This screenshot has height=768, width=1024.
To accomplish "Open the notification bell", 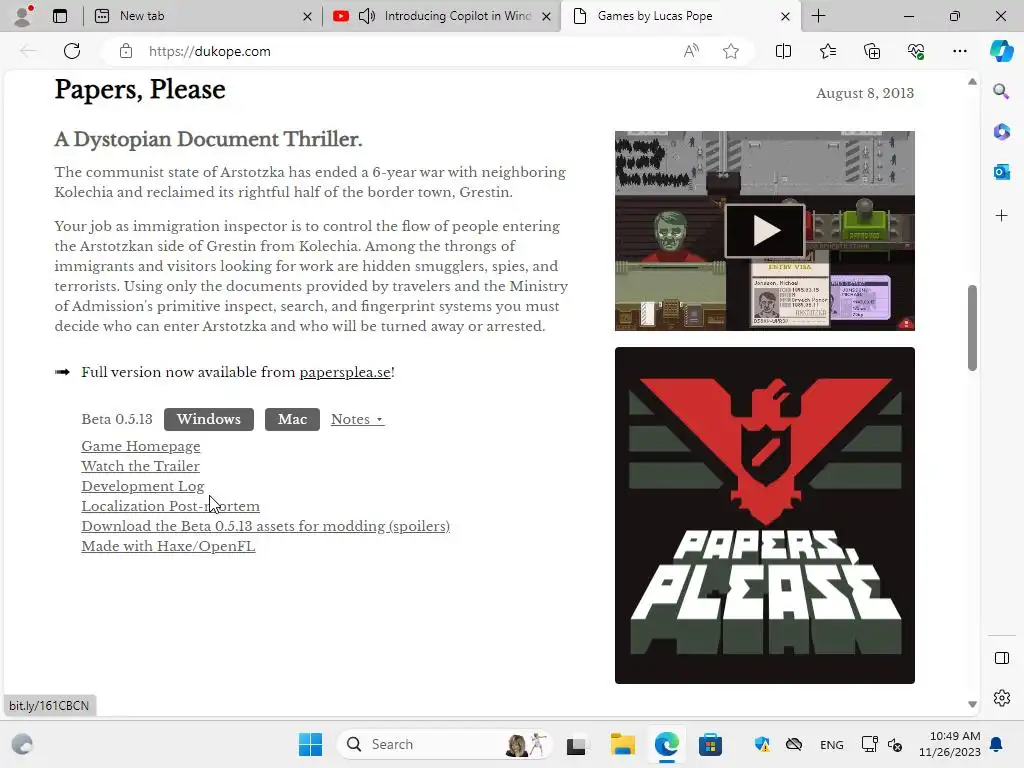I will 996,744.
